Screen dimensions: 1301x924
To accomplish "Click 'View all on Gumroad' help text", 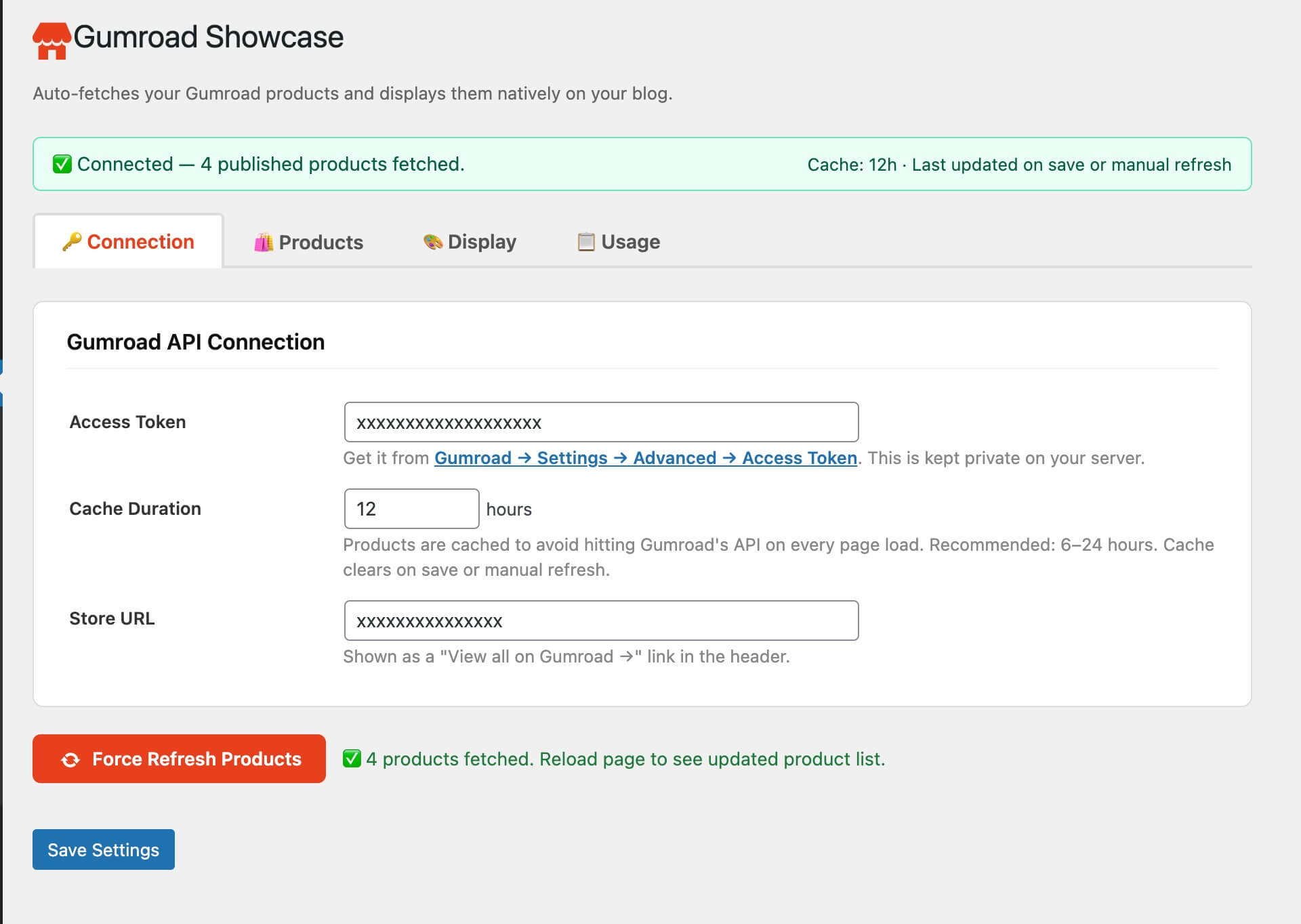I will (566, 656).
